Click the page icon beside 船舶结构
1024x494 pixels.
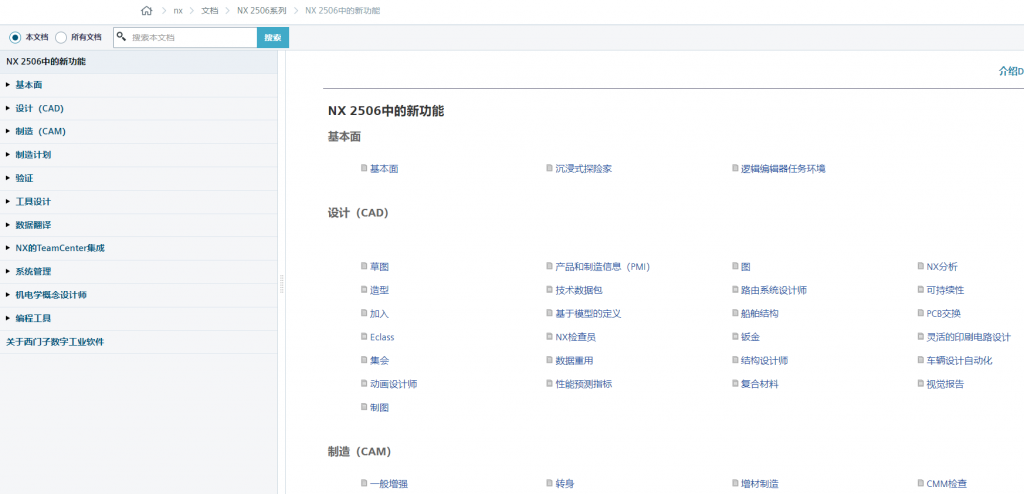point(735,313)
